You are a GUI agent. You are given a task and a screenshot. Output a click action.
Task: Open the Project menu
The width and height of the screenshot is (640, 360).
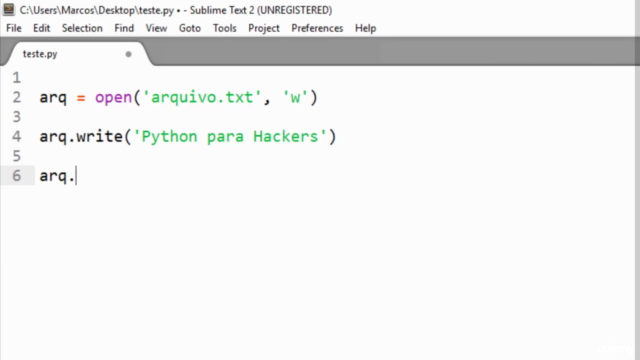(x=264, y=28)
